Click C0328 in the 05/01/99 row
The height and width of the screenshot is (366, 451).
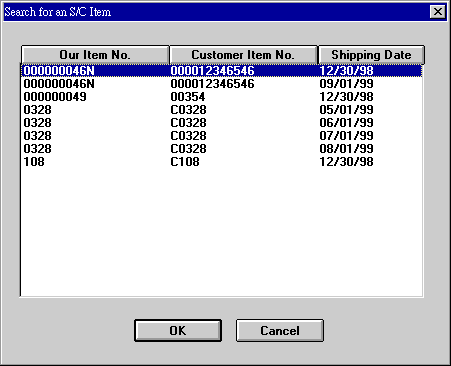click(x=188, y=110)
